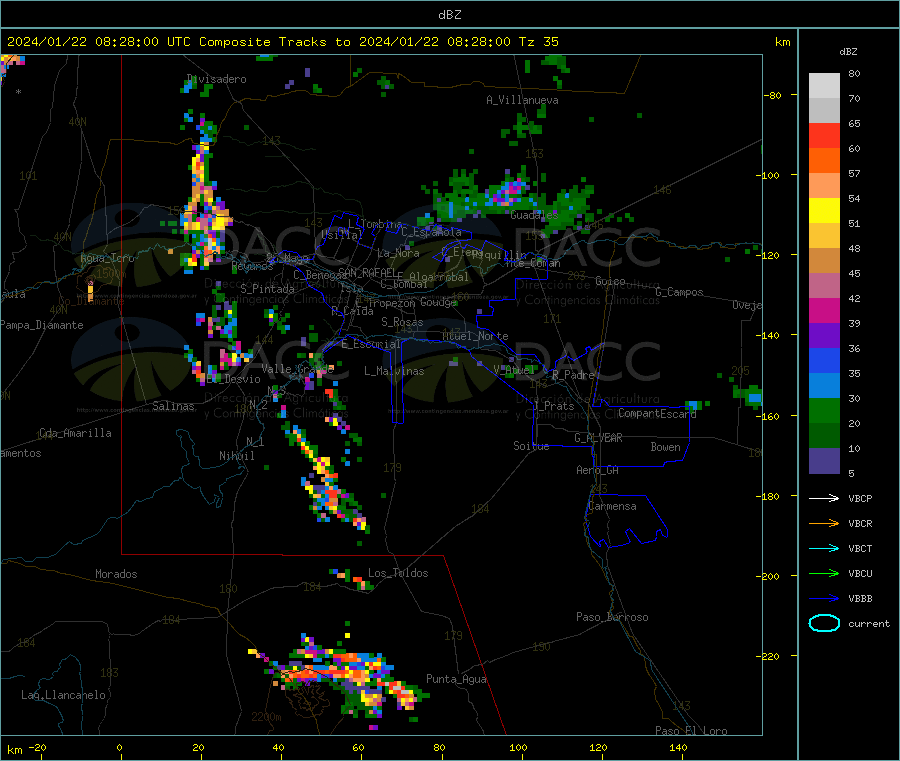Click the 'Atuel_Norte' map label
900x761 pixels.
(475, 336)
